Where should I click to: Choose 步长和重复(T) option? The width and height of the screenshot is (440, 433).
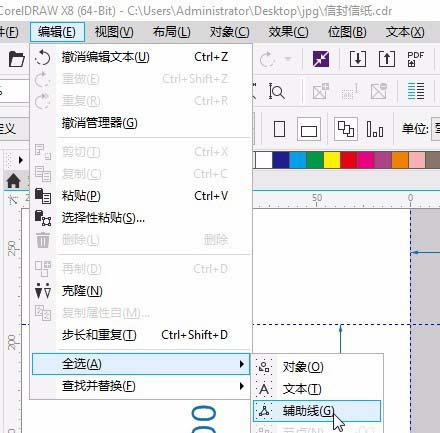(141, 335)
